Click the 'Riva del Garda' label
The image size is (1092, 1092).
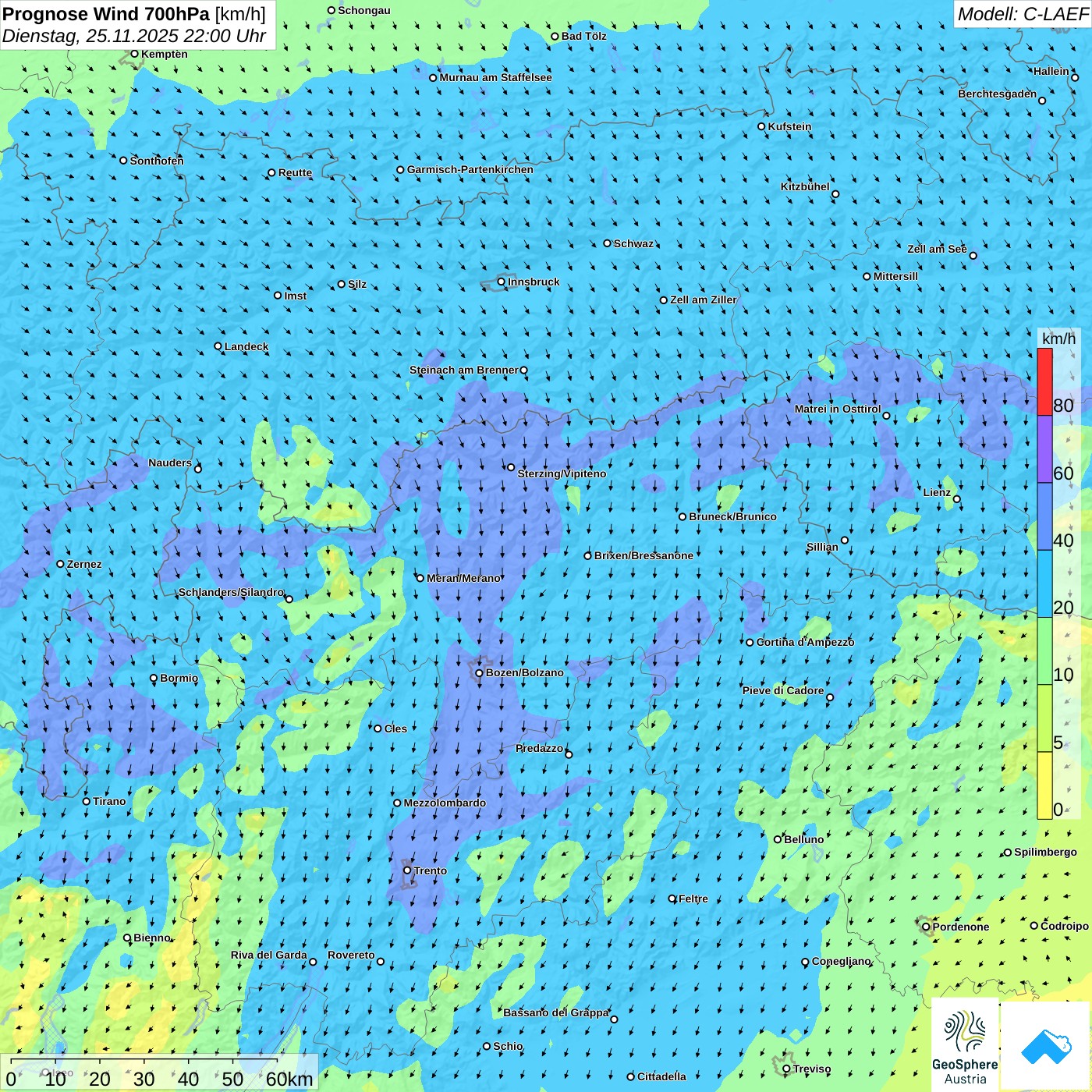[269, 955]
